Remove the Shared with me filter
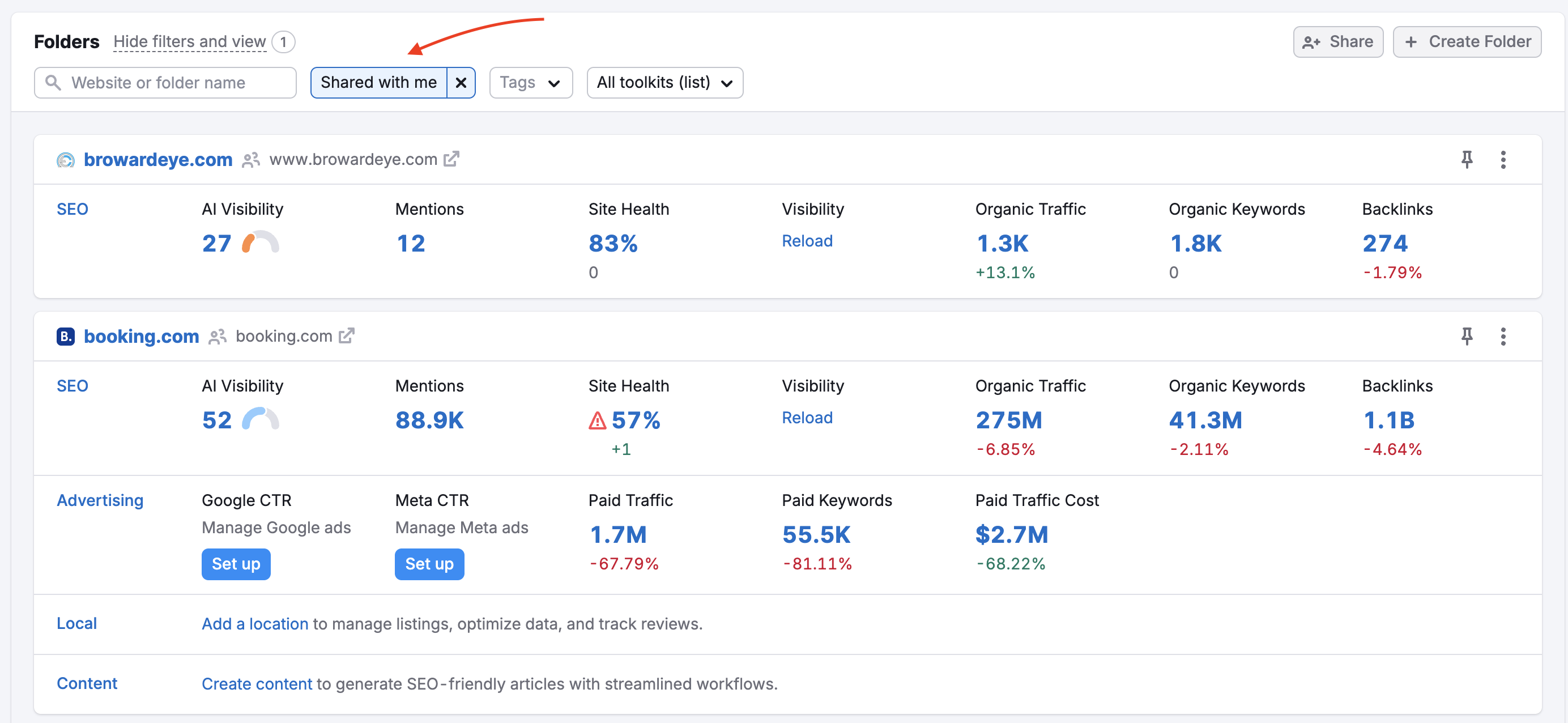Viewport: 1568px width, 723px height. click(x=461, y=83)
